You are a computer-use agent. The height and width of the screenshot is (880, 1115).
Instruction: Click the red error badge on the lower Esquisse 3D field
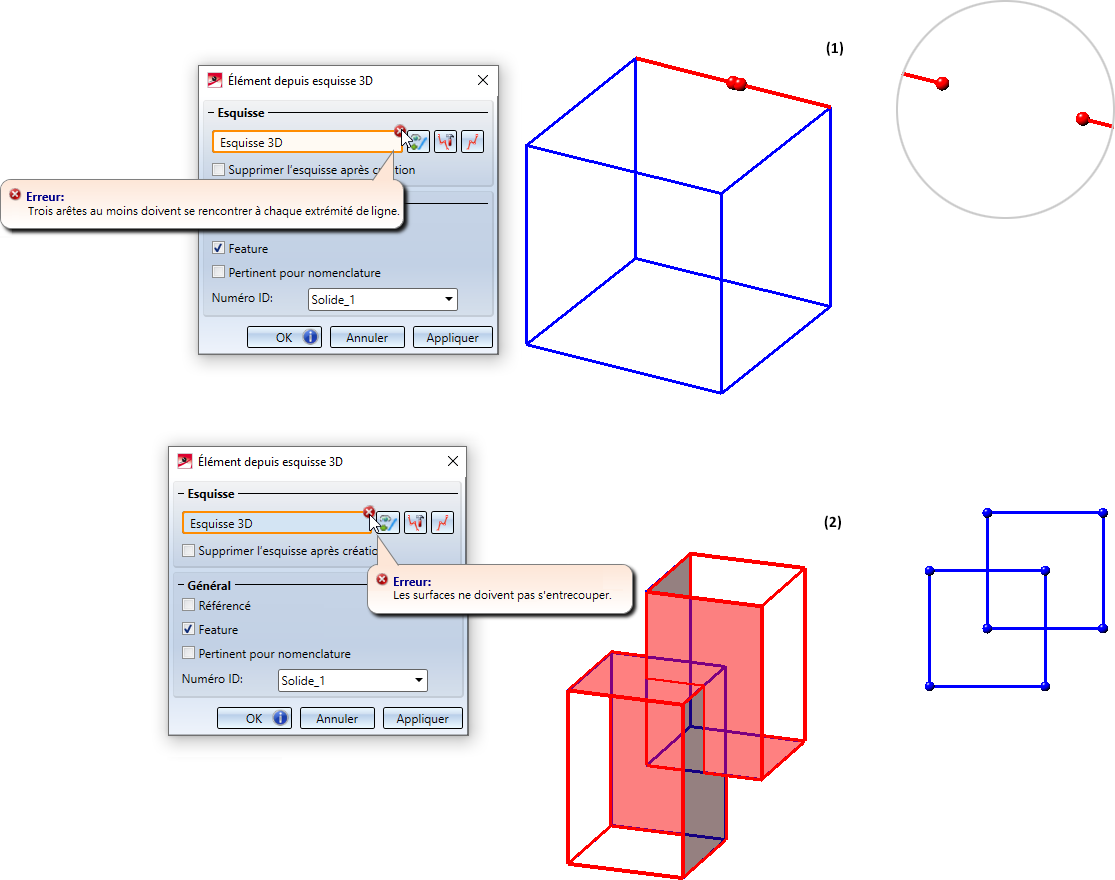tap(368, 511)
